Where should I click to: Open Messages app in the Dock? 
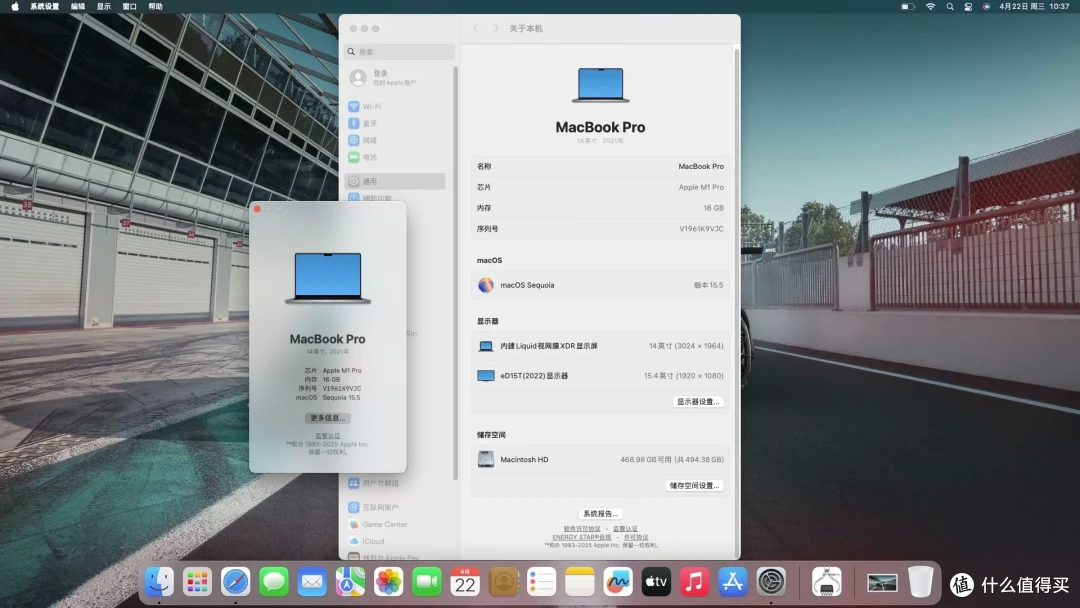(x=273, y=583)
